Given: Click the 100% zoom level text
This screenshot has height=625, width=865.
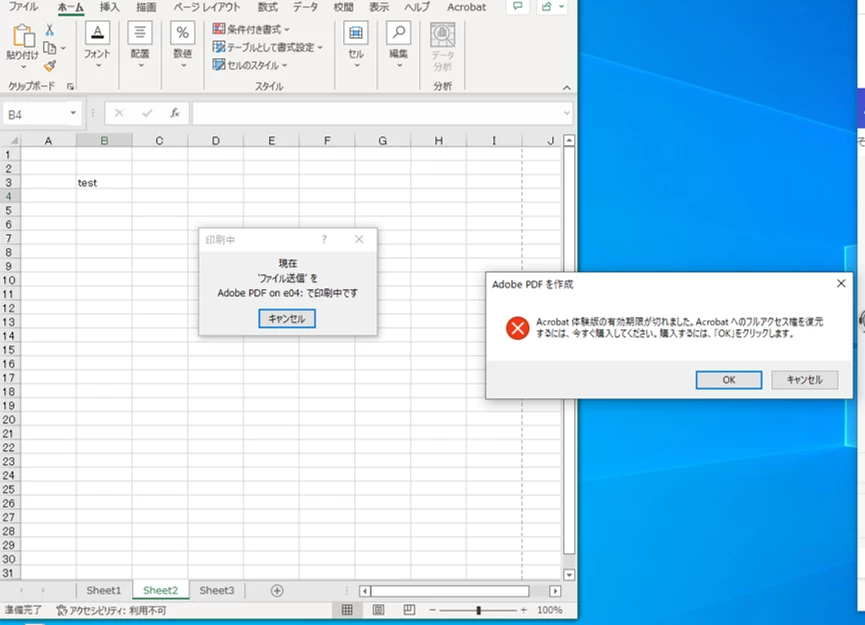Looking at the screenshot, I should click(549, 610).
